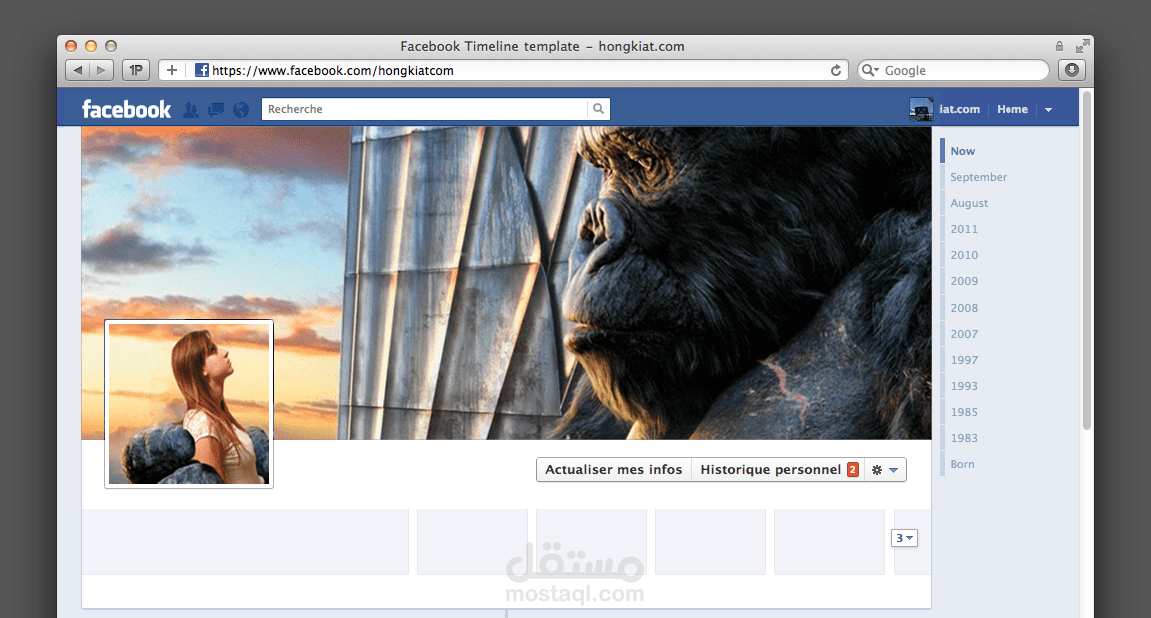The image size is (1151, 618).
Task: Jump to 2008 on the timeline
Action: click(964, 308)
